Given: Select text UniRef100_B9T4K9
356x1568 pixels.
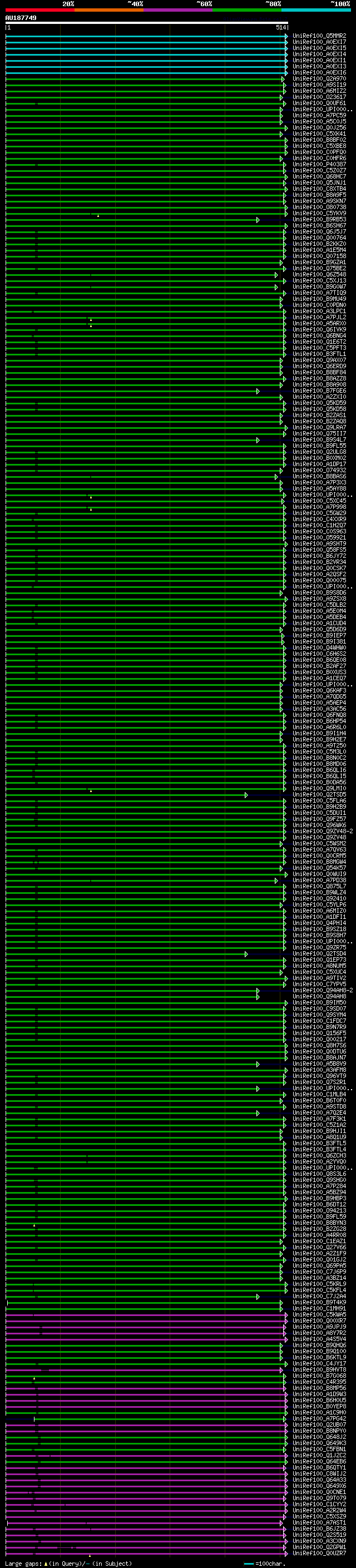Looking at the screenshot, I should tap(319, 1303).
